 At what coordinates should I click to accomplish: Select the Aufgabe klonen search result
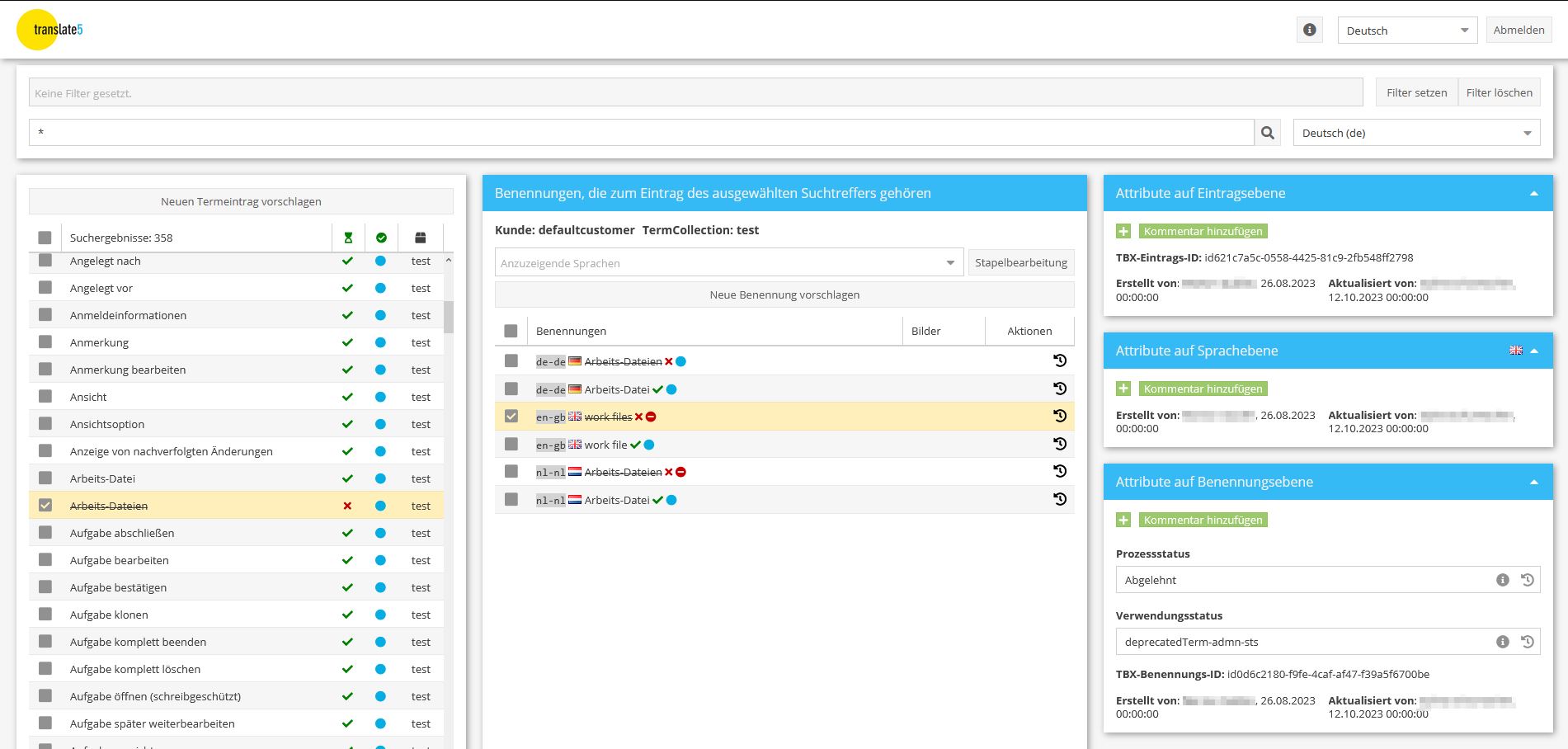pyautogui.click(x=109, y=615)
